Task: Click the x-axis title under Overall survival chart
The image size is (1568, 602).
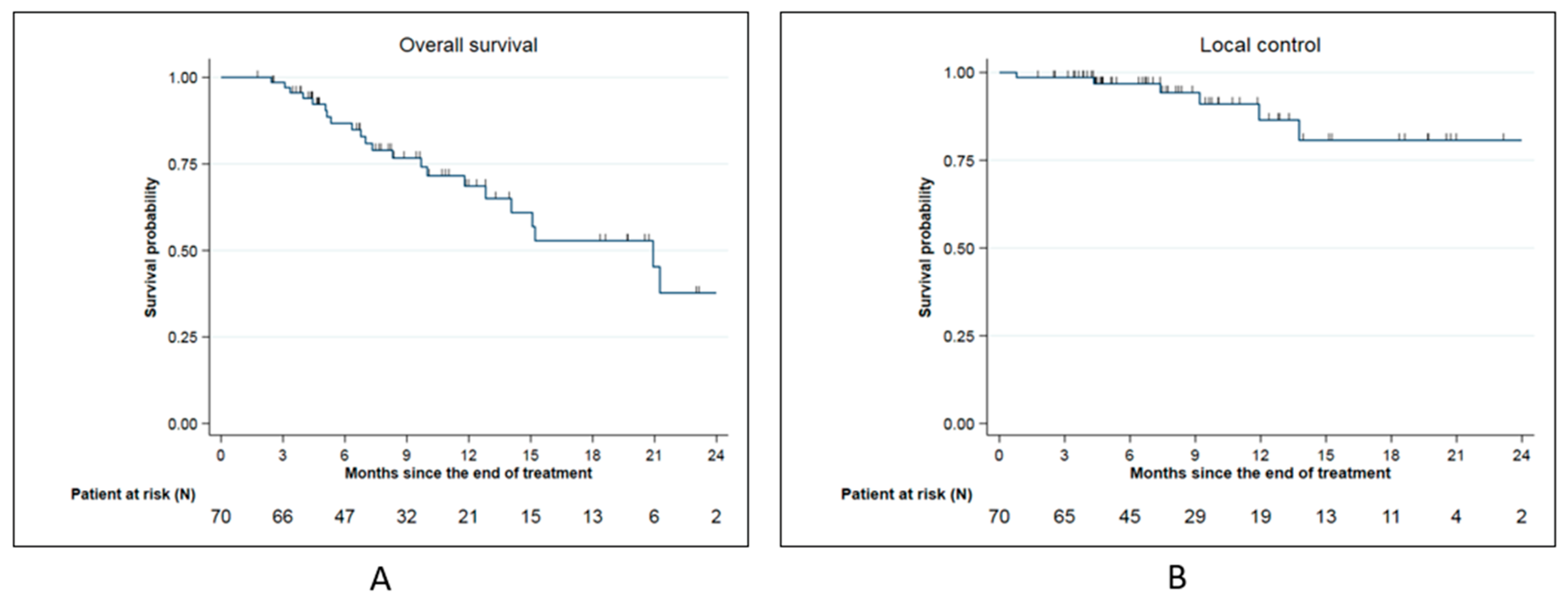Action: [468, 473]
